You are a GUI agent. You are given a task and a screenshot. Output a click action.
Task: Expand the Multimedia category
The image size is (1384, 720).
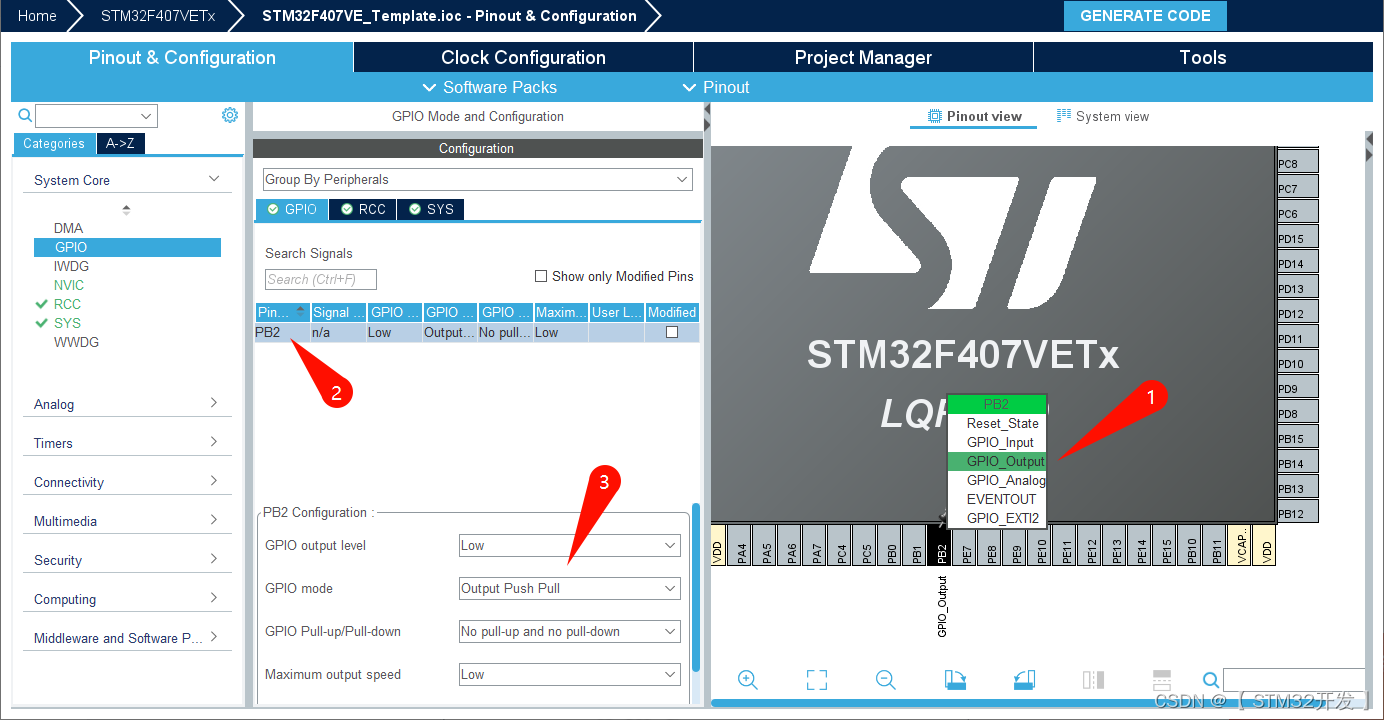(x=127, y=521)
